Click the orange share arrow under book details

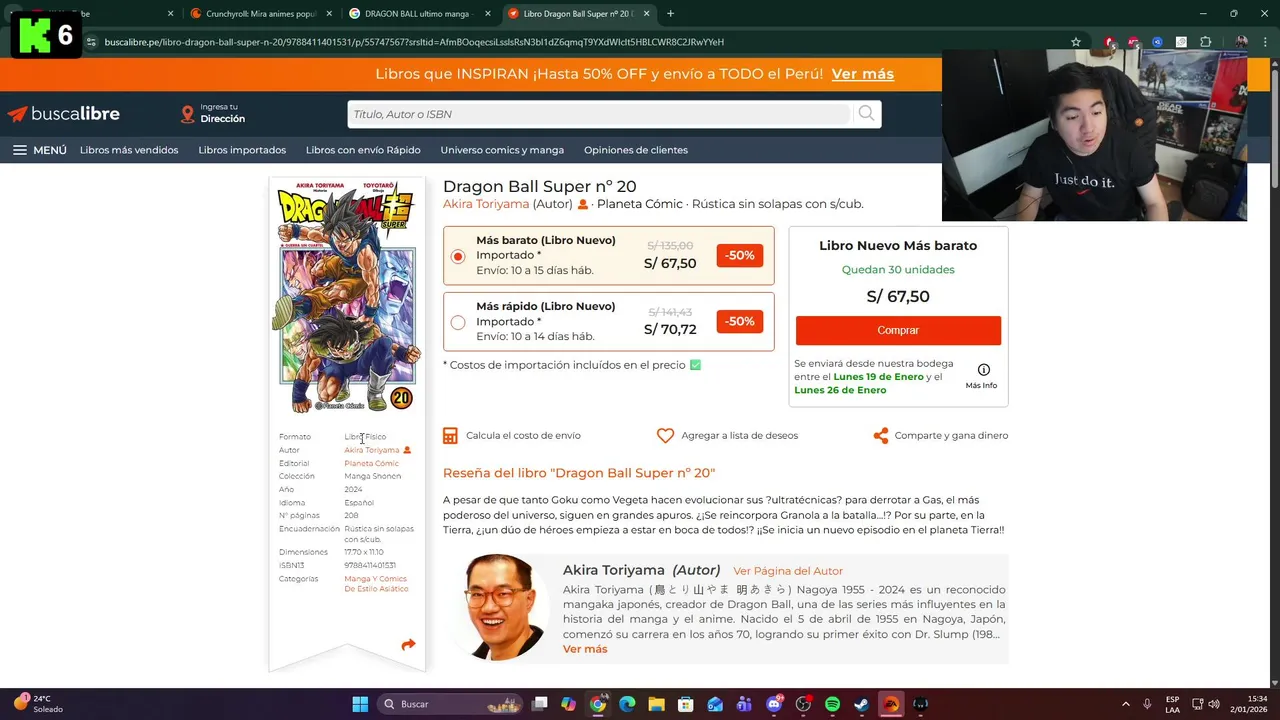(x=408, y=645)
